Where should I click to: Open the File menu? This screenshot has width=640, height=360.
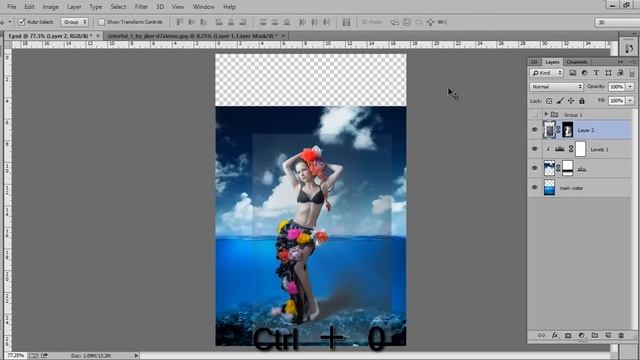pyautogui.click(x=11, y=7)
